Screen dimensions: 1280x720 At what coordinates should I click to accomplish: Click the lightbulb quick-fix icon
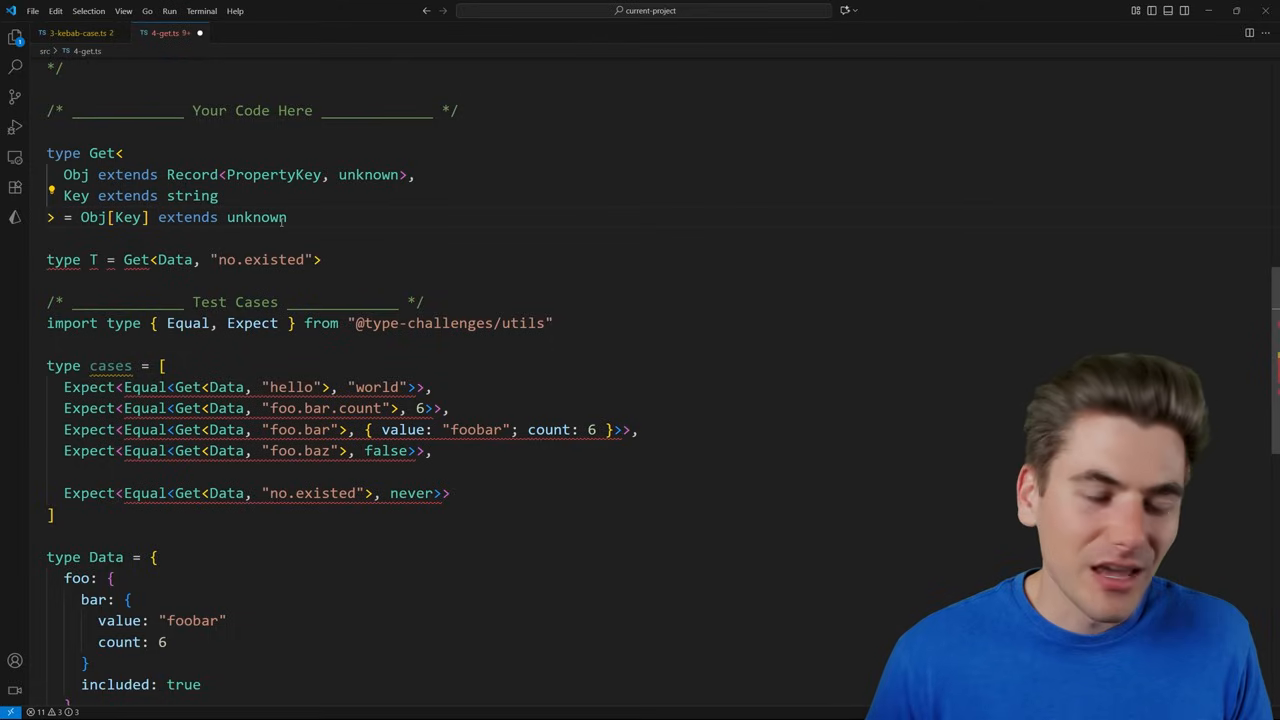(x=52, y=189)
